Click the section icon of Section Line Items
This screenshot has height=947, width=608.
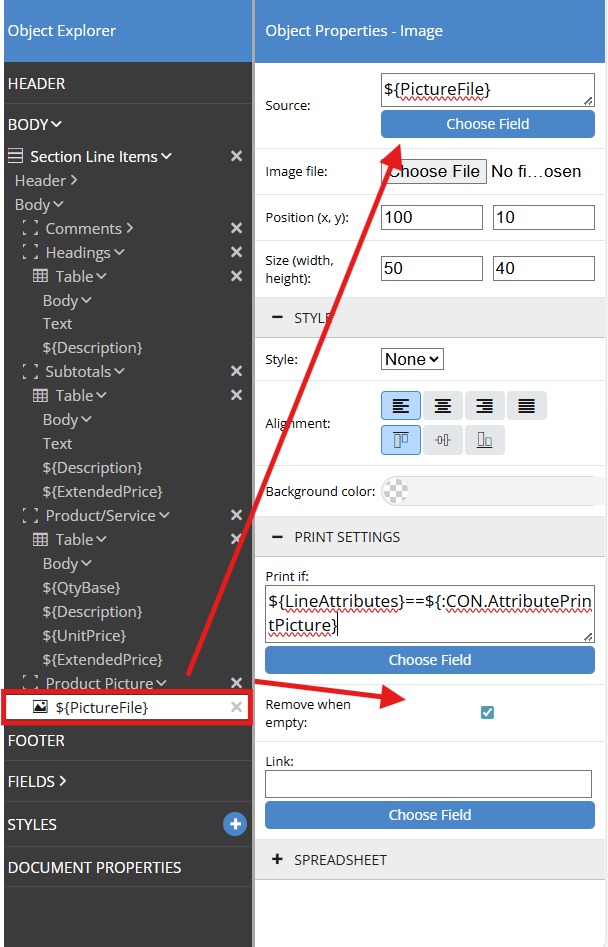tap(15, 156)
